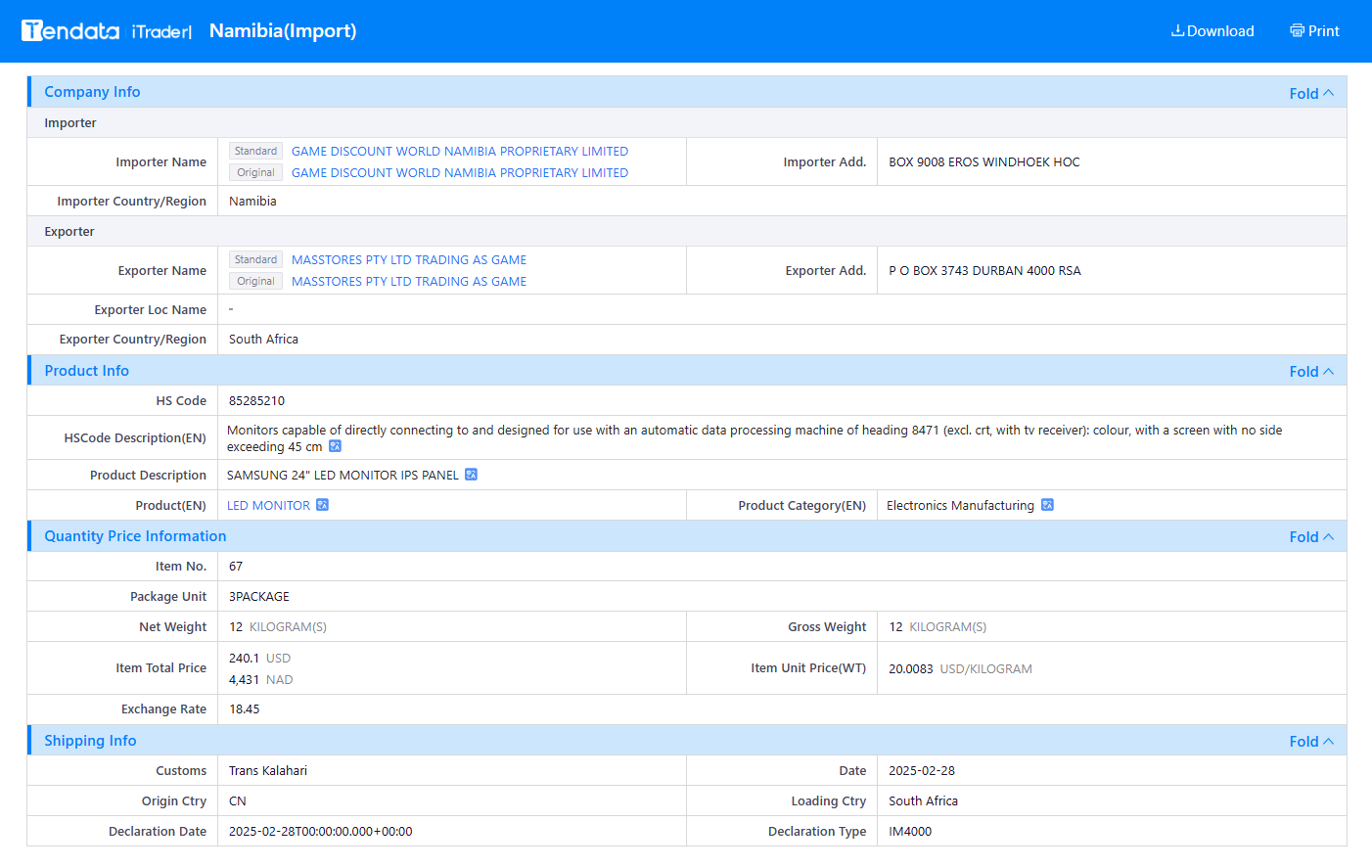Click the 3PACKAGE package unit value
Image resolution: width=1372 pixels, height=868 pixels.
pos(259,596)
